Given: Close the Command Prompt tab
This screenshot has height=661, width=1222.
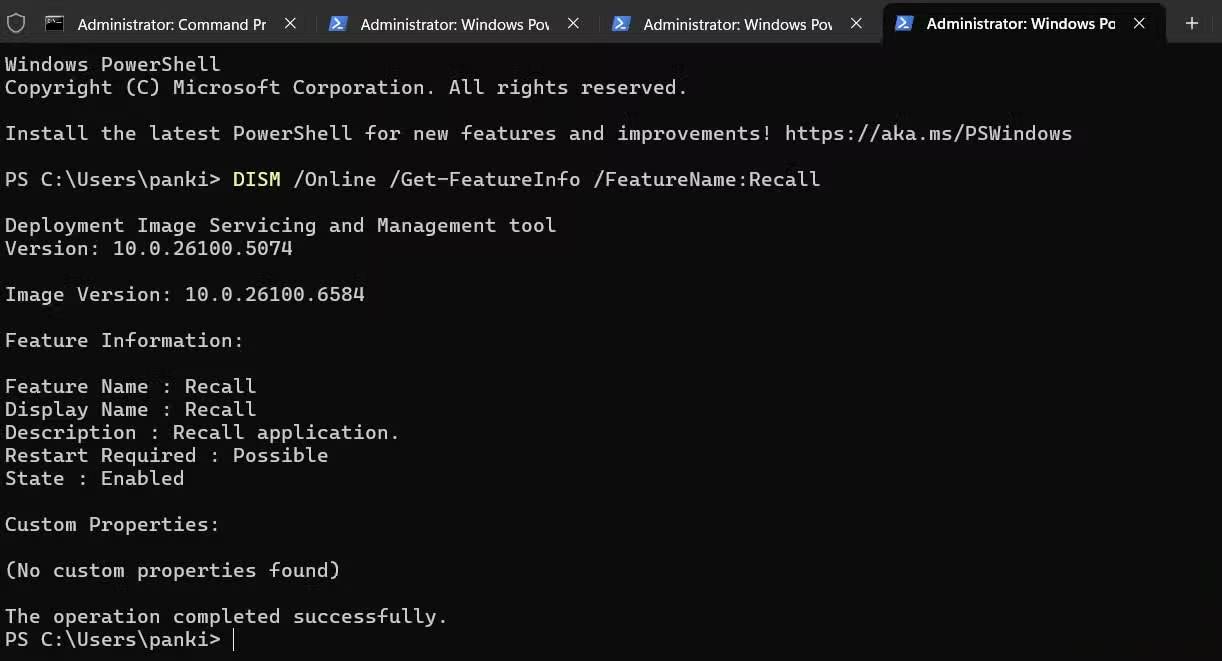Looking at the screenshot, I should [x=290, y=23].
